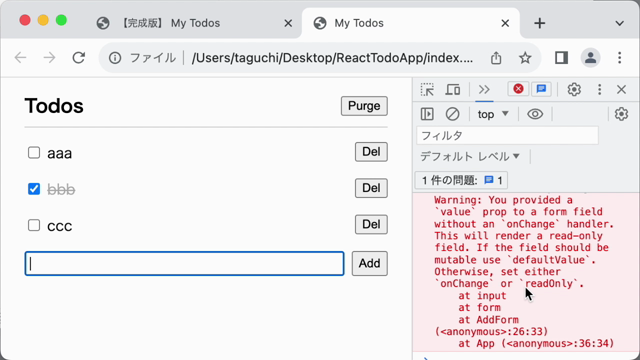This screenshot has height=360, width=640.
Task: Clear the console
Action: pyautogui.click(x=452, y=114)
